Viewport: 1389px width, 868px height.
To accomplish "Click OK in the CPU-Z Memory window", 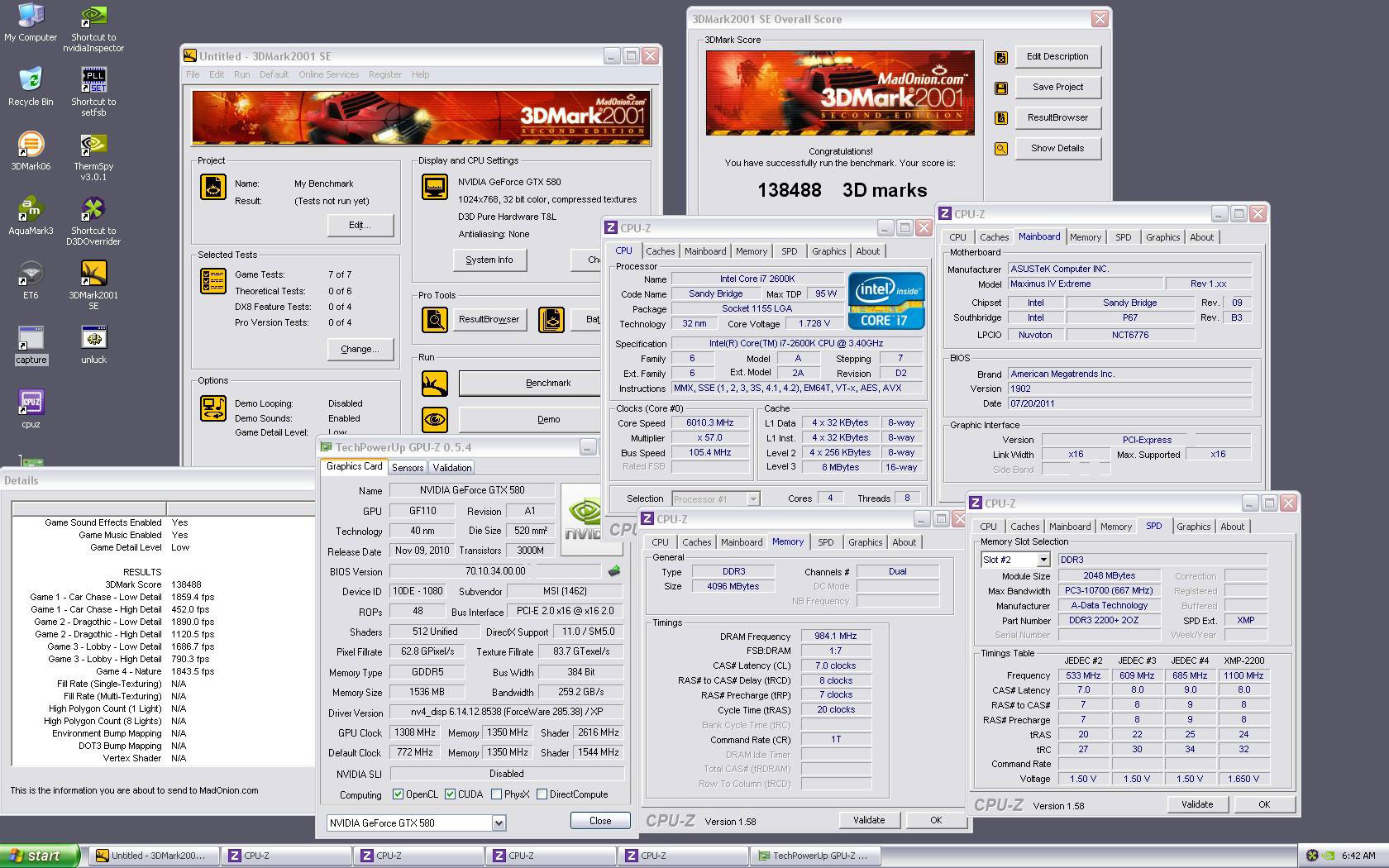I will point(936,820).
